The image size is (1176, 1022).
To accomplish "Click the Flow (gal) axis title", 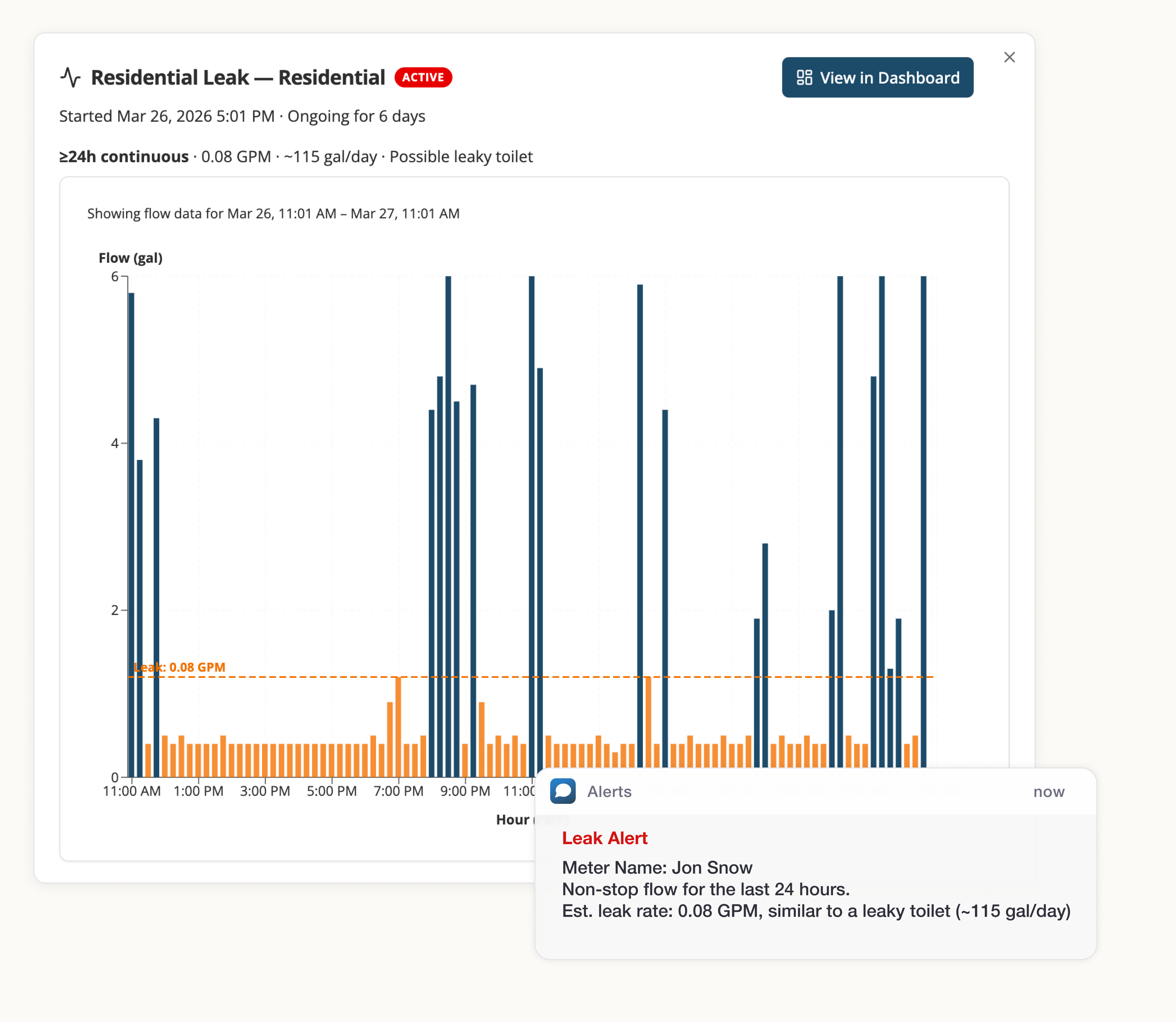I will tap(131, 258).
